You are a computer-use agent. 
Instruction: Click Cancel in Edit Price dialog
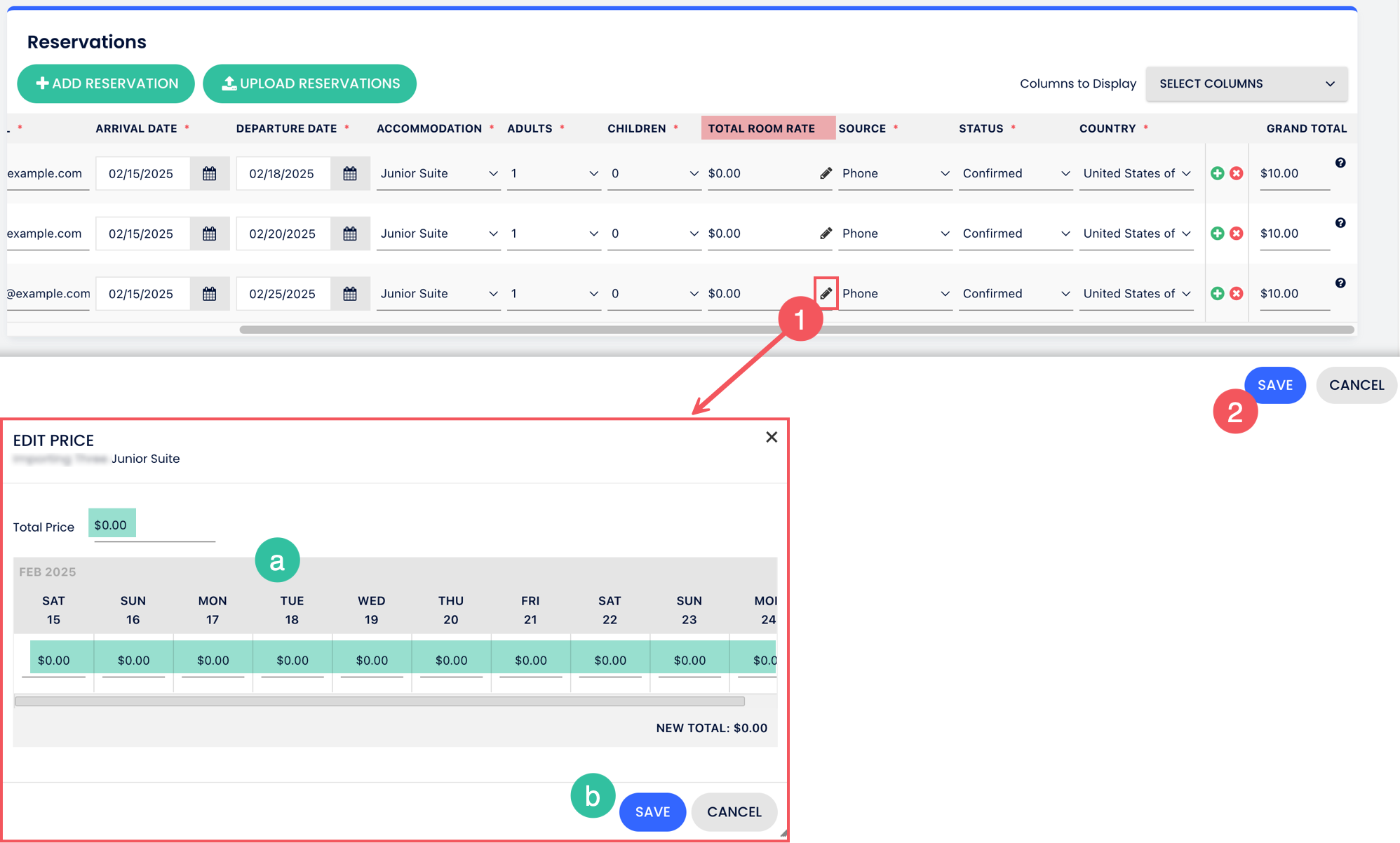pyautogui.click(x=734, y=811)
